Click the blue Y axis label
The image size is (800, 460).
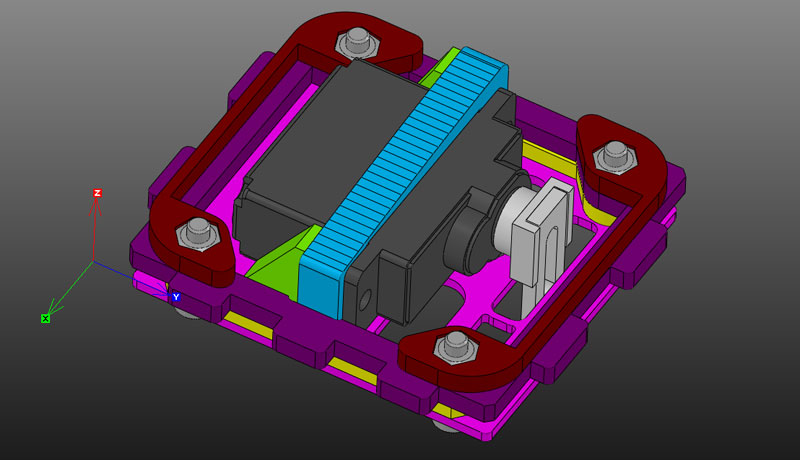pos(176,297)
